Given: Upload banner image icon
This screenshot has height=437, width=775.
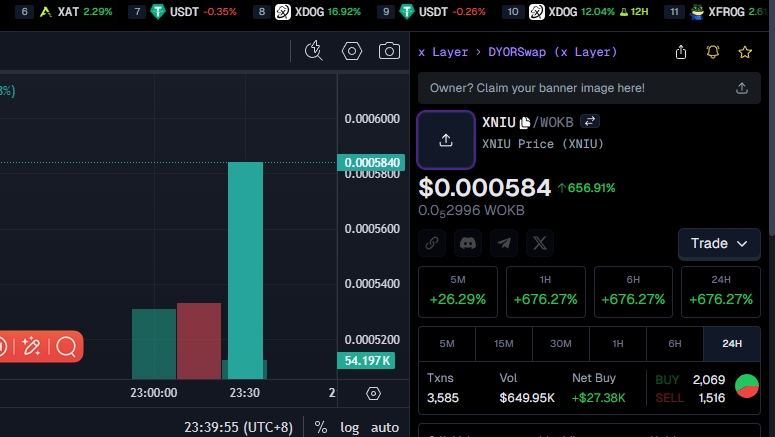Looking at the screenshot, I should 742,88.
